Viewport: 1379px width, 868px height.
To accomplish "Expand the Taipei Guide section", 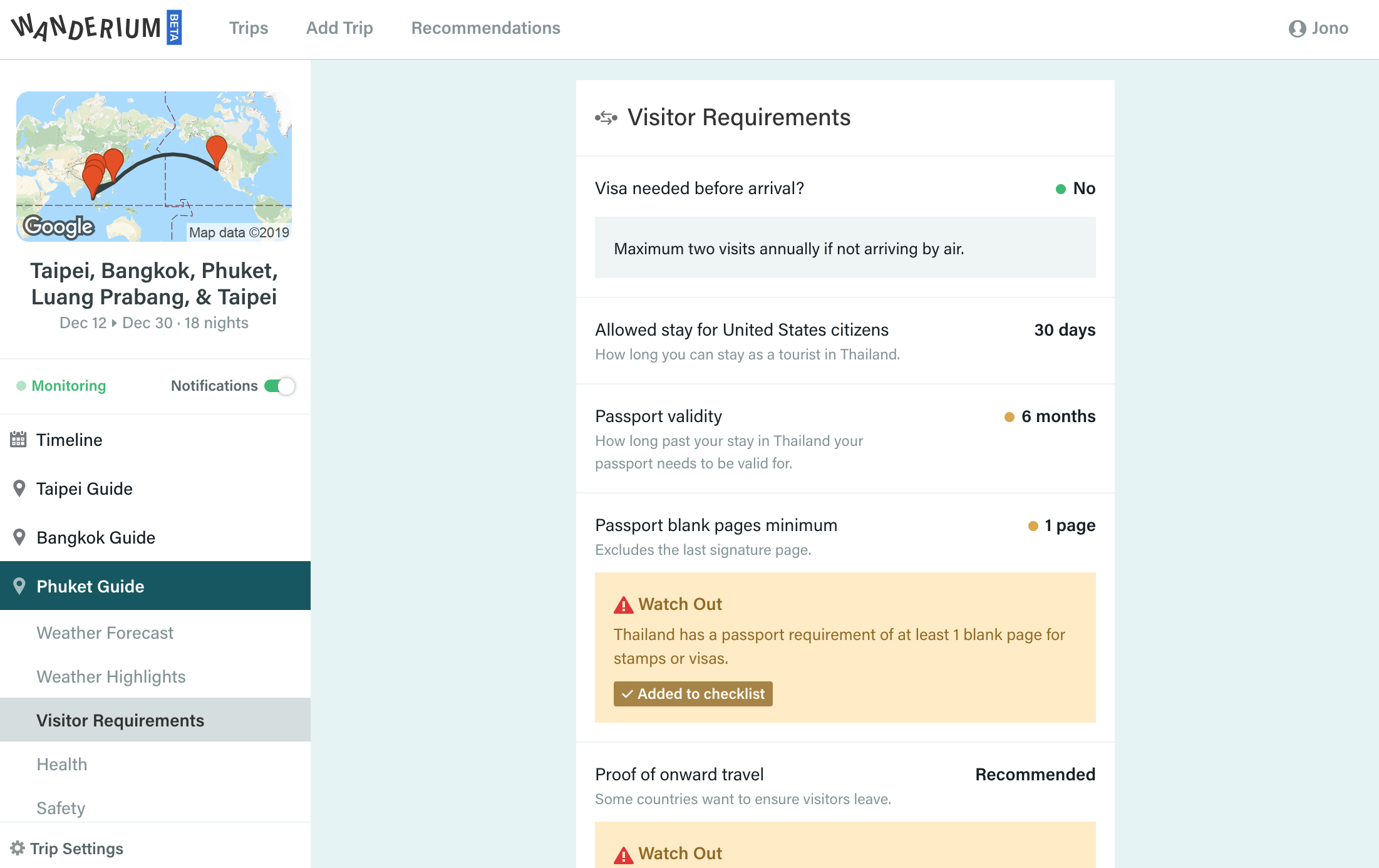I will (x=84, y=488).
